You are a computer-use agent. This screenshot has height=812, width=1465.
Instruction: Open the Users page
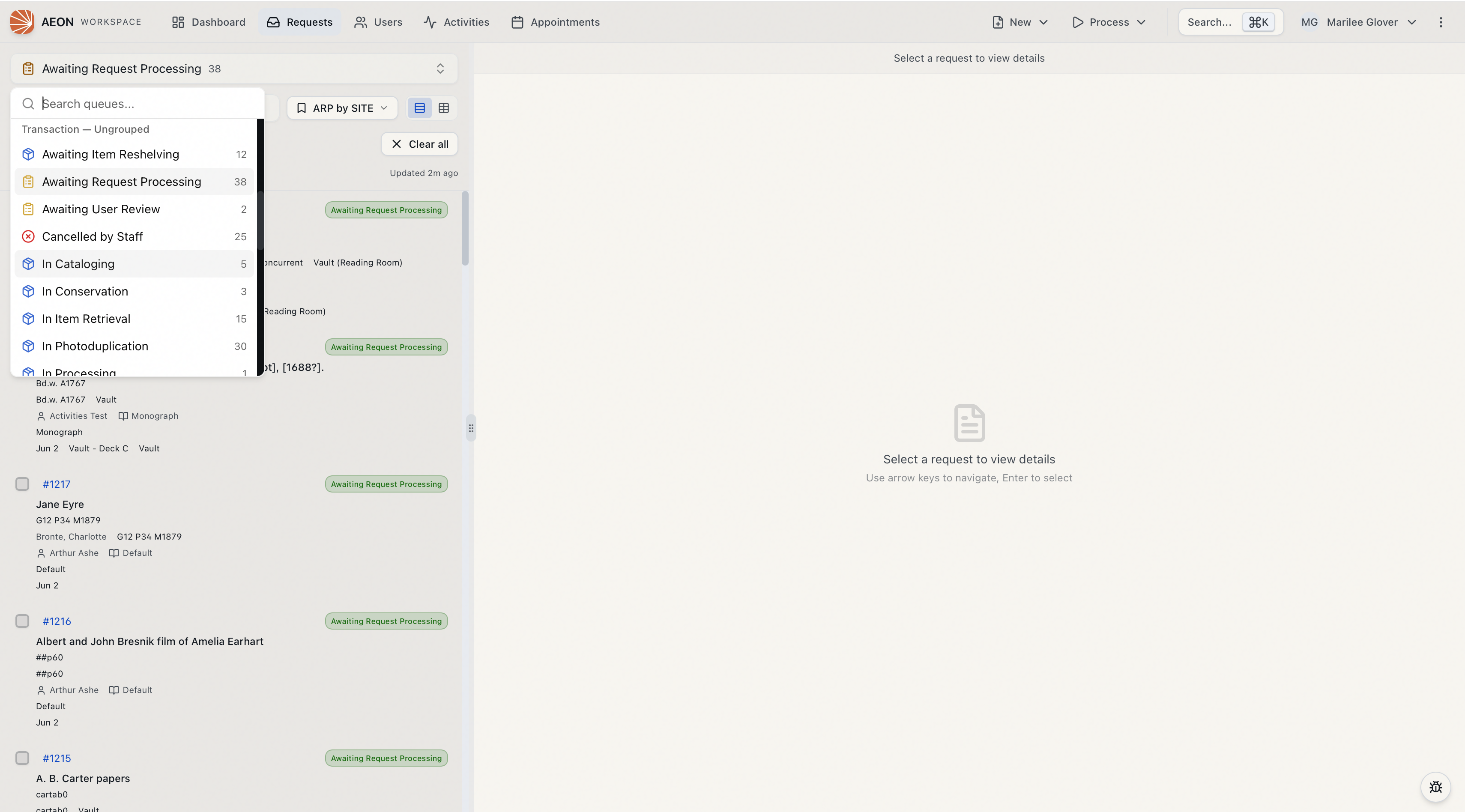pyautogui.click(x=378, y=21)
